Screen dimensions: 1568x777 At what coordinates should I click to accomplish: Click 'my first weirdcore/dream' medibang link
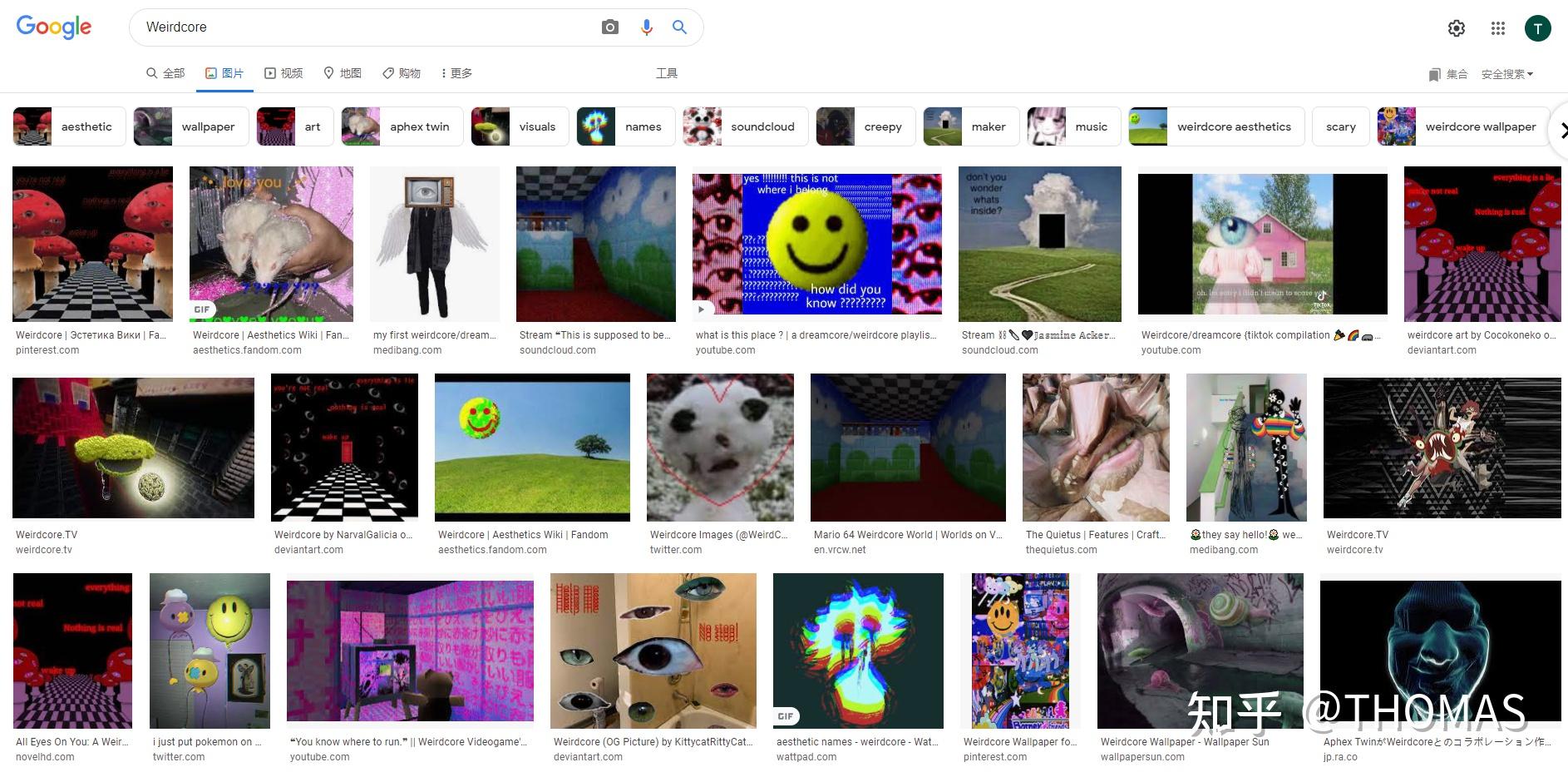click(x=435, y=335)
